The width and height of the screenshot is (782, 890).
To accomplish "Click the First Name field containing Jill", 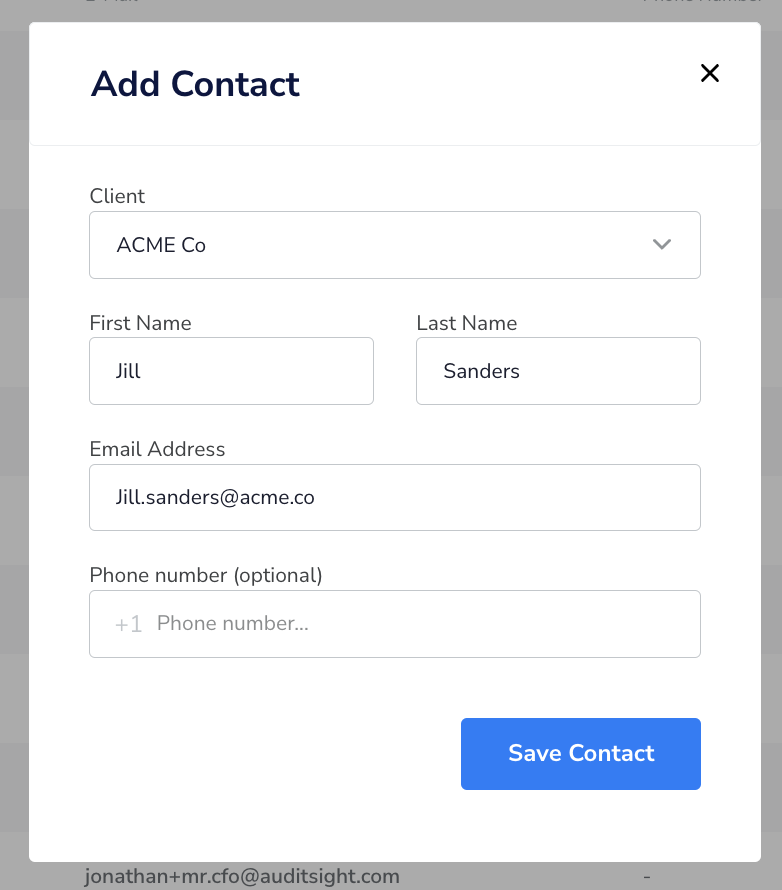I will (x=231, y=371).
